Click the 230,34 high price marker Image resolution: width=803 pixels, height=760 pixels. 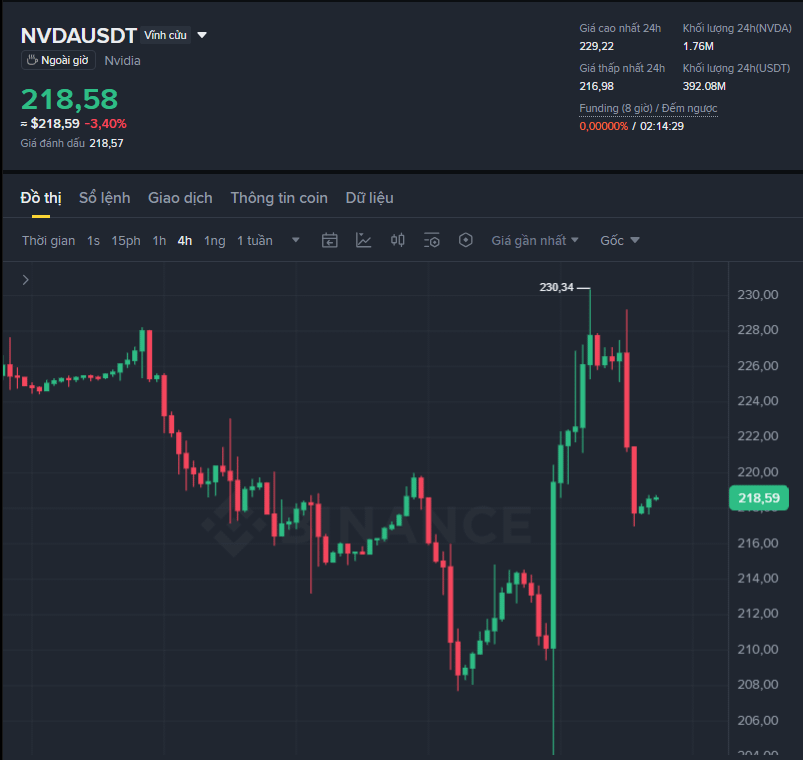[557, 287]
